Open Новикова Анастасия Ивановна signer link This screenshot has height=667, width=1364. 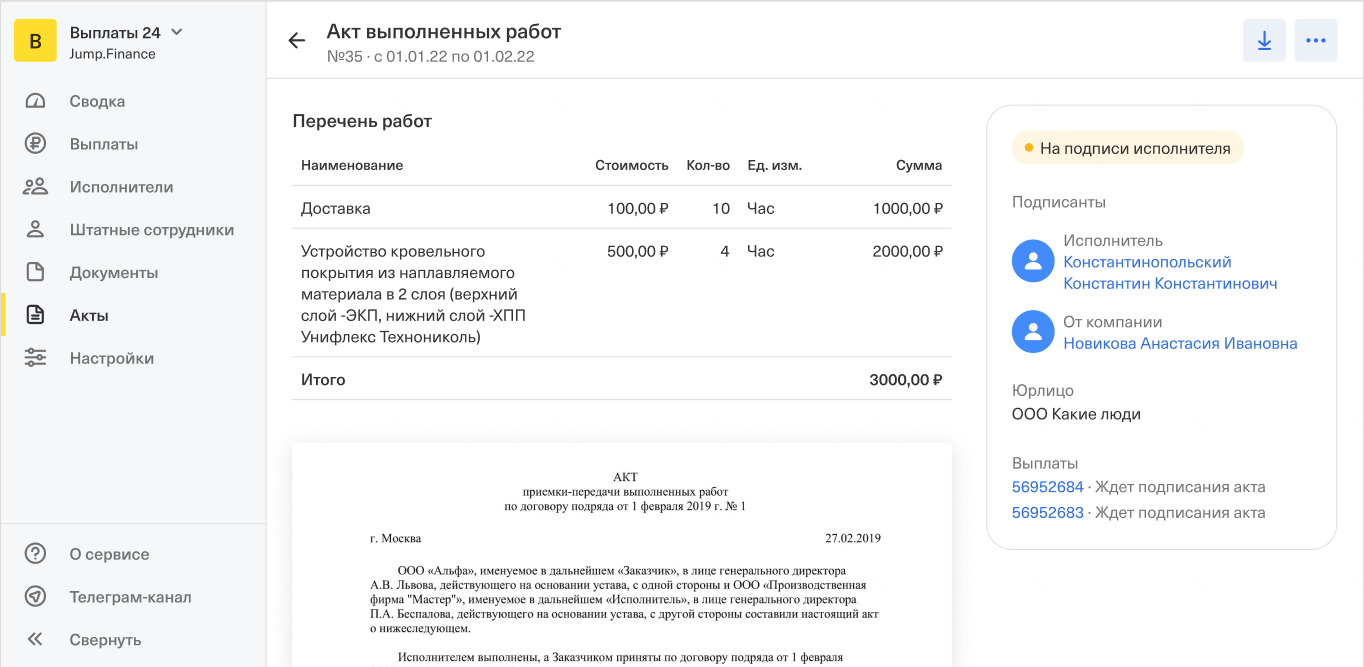(x=1180, y=343)
